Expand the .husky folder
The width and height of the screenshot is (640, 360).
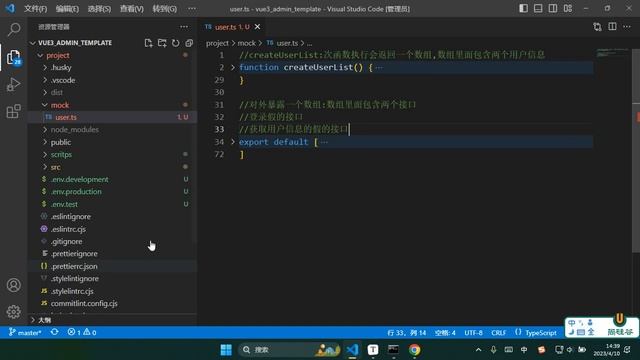point(45,67)
